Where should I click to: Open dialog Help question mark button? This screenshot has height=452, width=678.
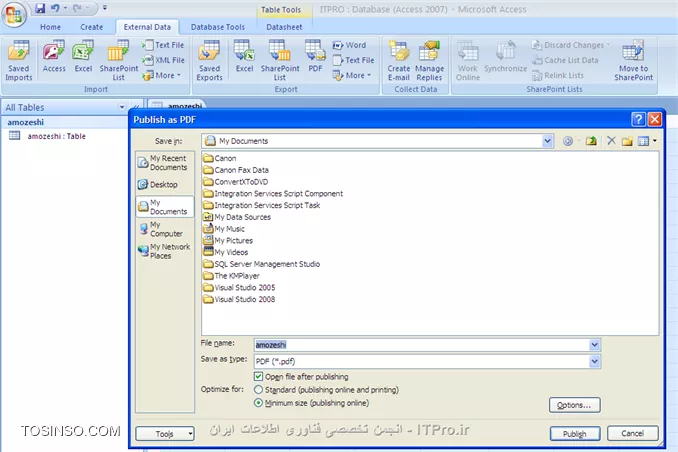click(x=638, y=119)
